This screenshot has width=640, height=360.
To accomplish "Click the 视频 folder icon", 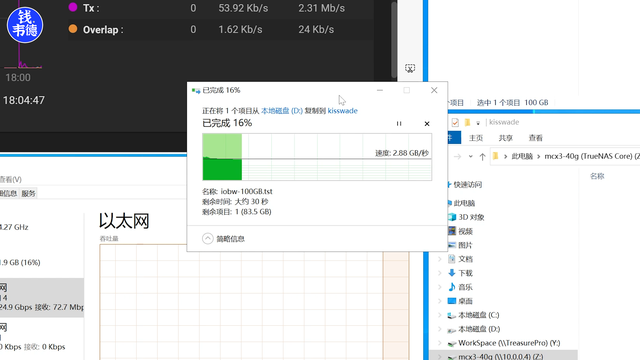I will tap(452, 231).
